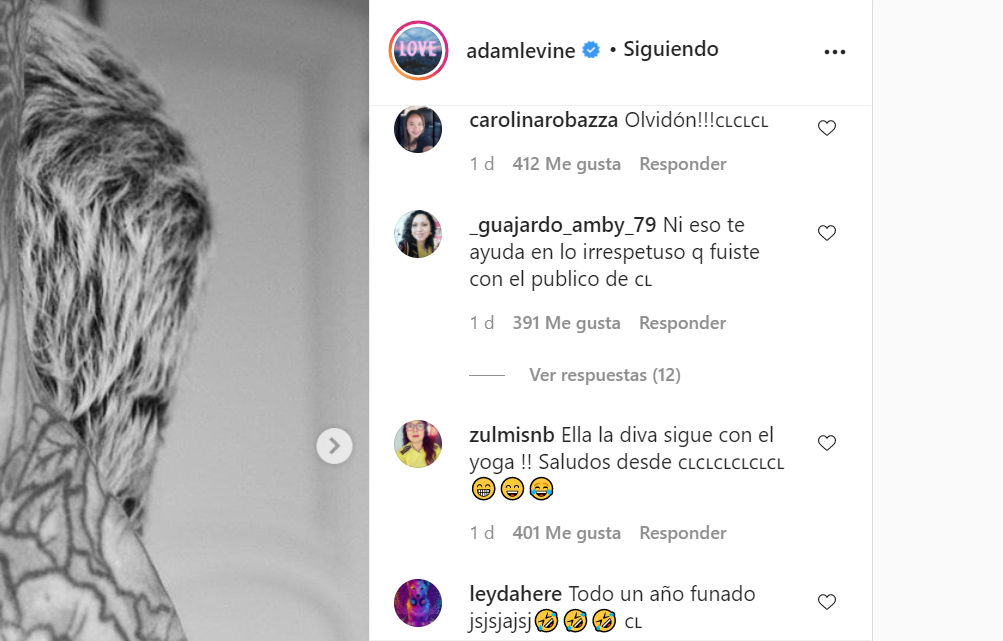View the 412 Me gusta likes list

pos(566,164)
